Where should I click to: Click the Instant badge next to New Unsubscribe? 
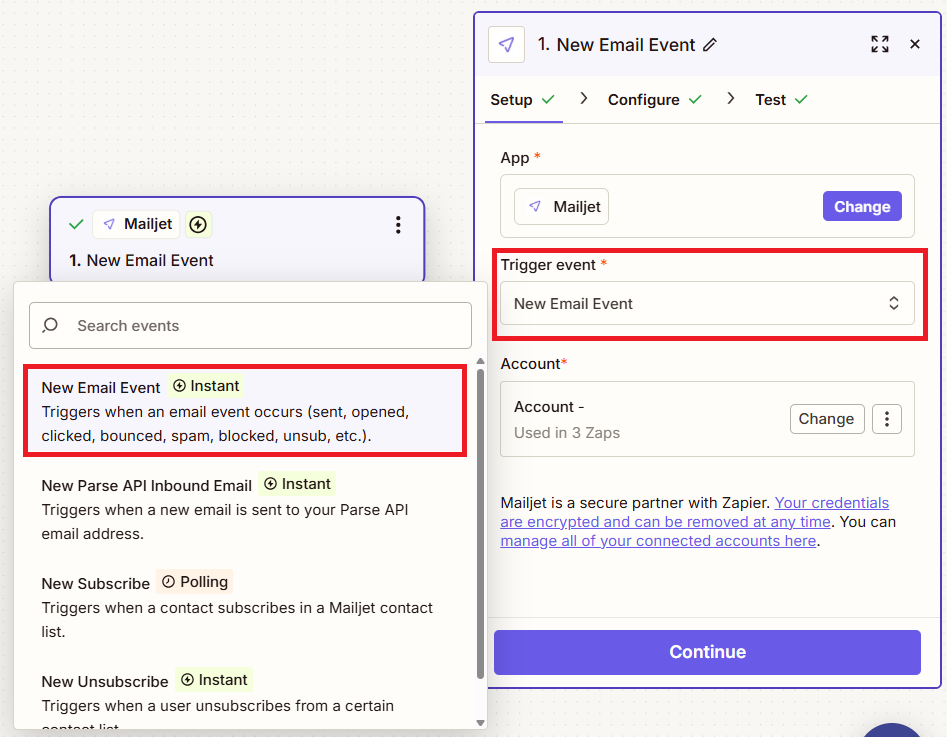point(214,680)
